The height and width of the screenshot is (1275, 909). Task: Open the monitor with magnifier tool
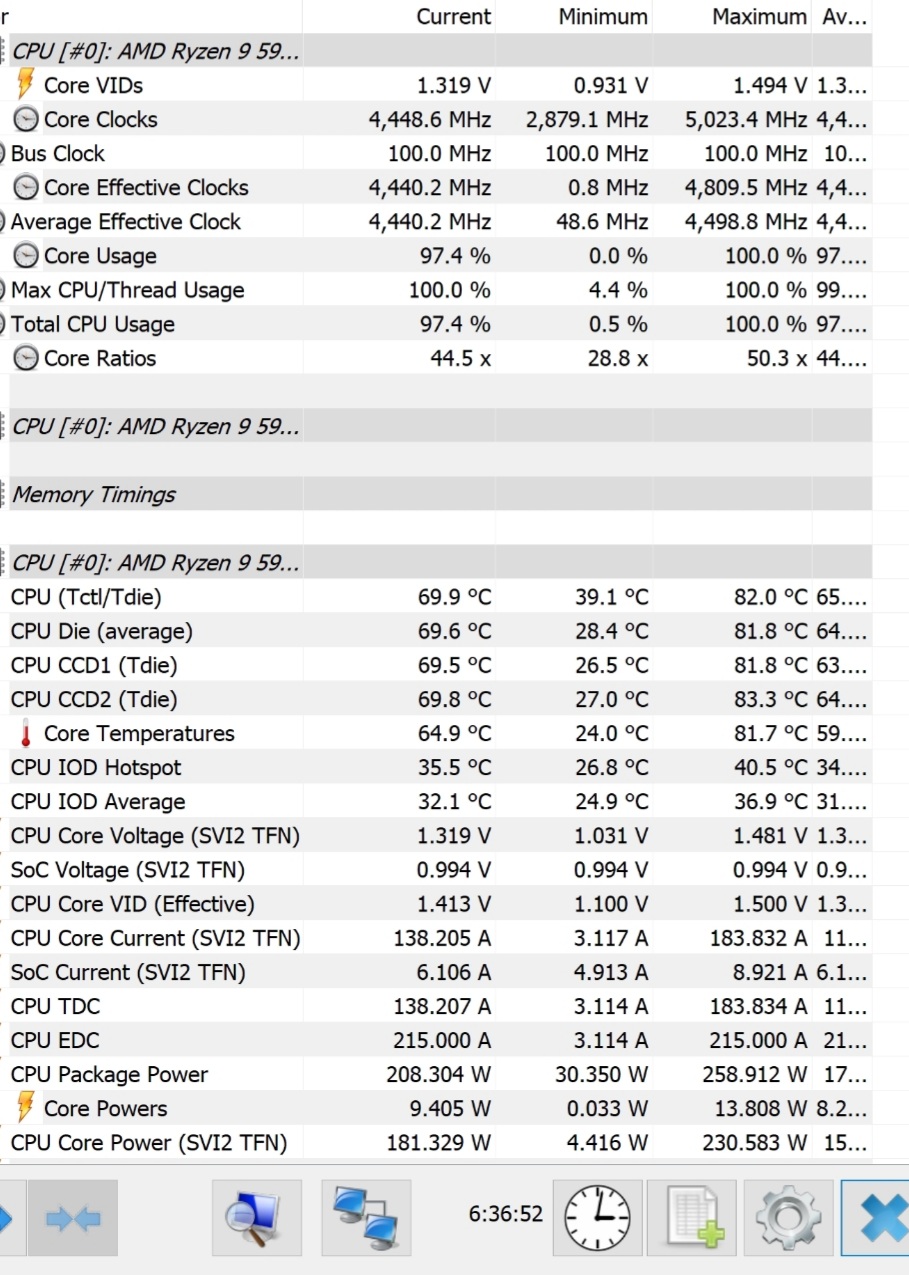coord(256,1218)
